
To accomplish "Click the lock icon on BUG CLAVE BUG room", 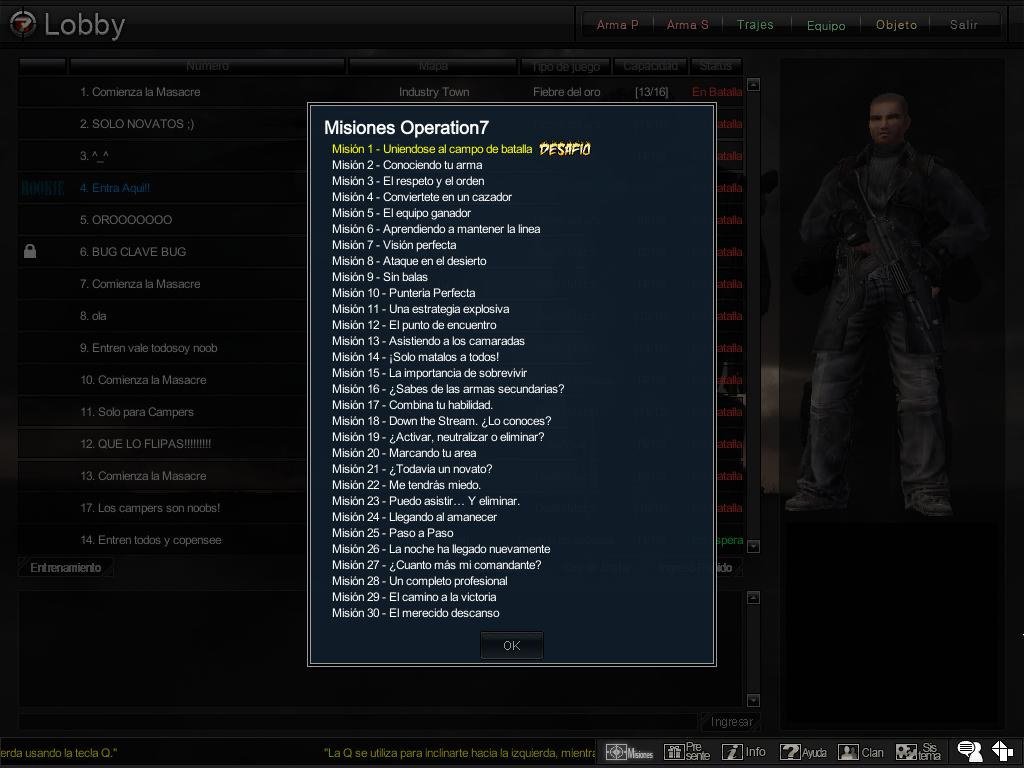I will point(30,251).
